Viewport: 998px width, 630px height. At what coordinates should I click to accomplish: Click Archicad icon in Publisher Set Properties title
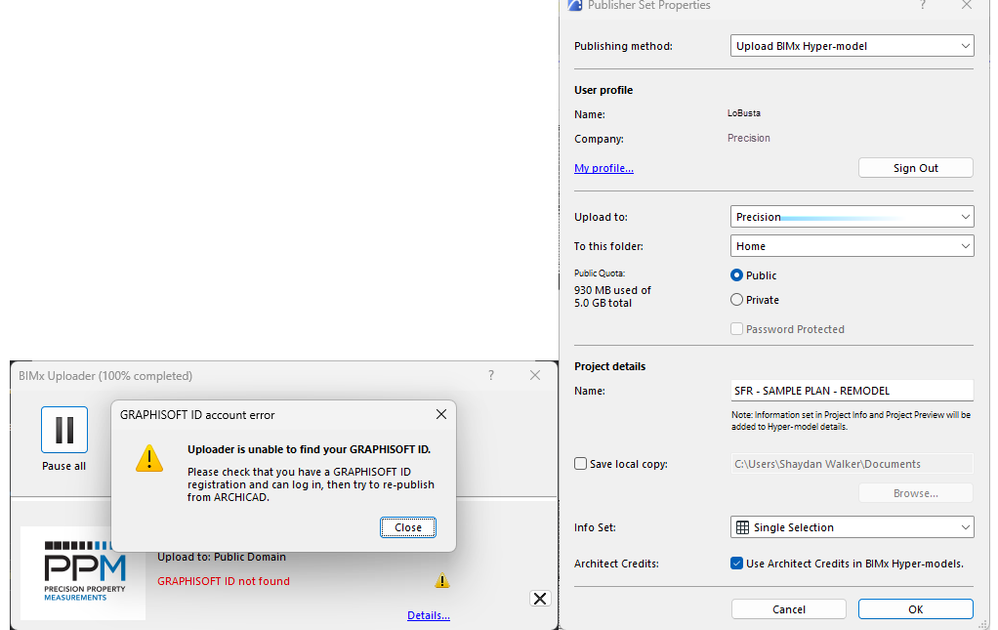click(575, 5)
